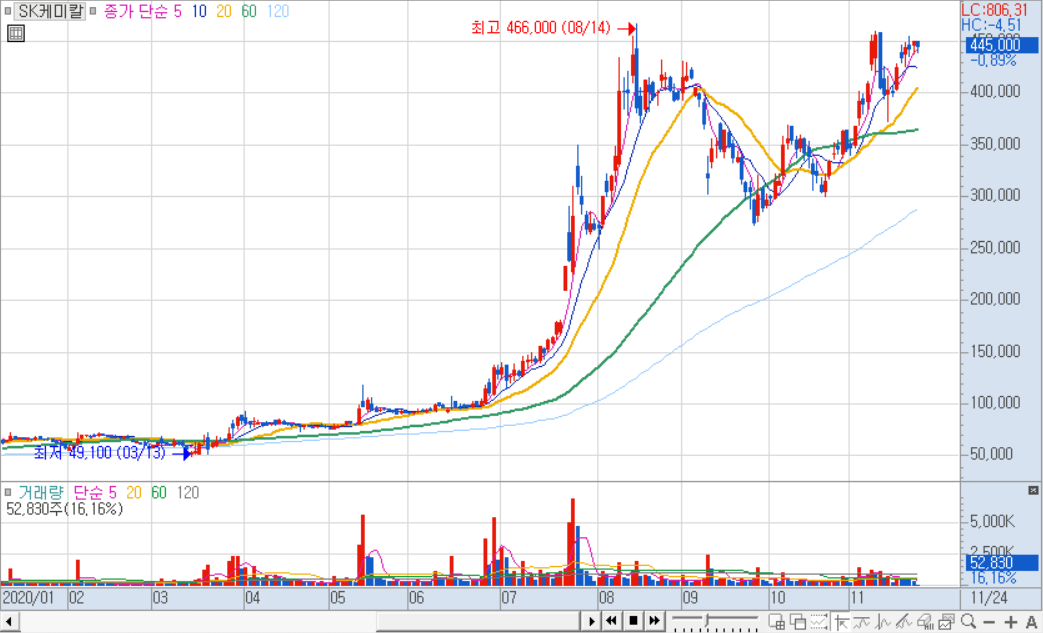Toggle the square before 거래량 volume indicator

click(7, 493)
